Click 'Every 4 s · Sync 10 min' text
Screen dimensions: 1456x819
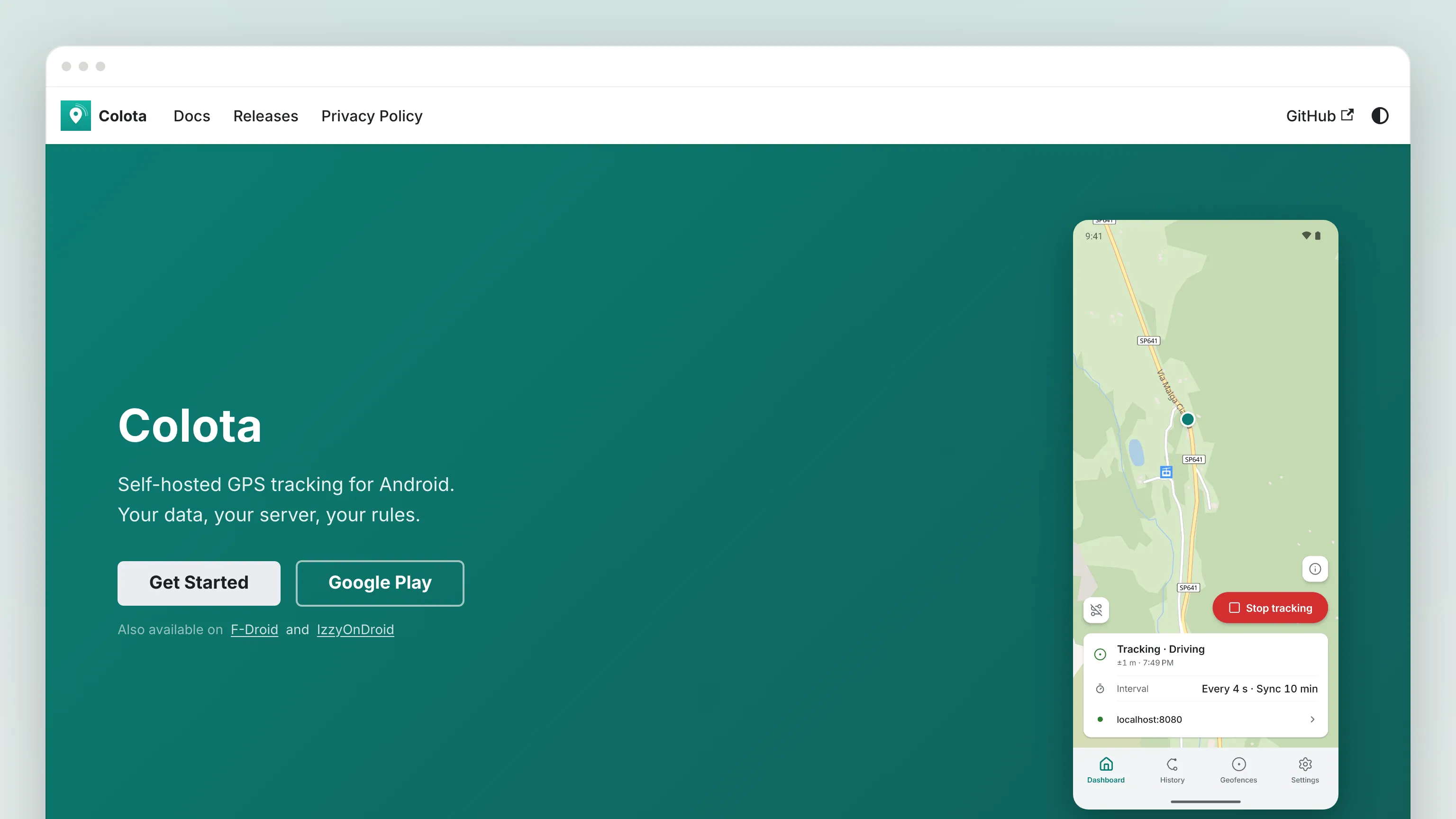tap(1259, 689)
